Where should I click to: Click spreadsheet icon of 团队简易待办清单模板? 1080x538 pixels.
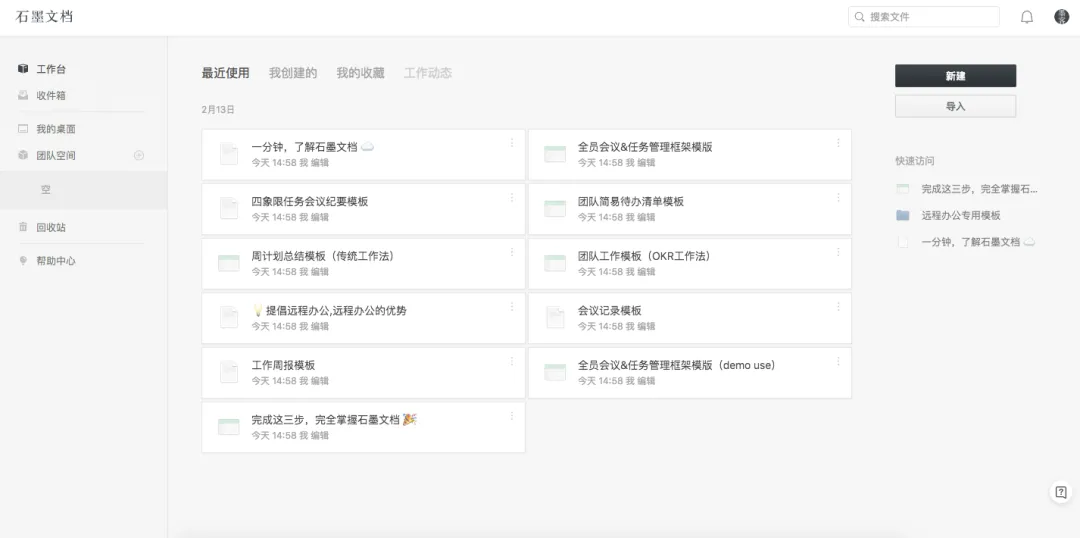(555, 208)
